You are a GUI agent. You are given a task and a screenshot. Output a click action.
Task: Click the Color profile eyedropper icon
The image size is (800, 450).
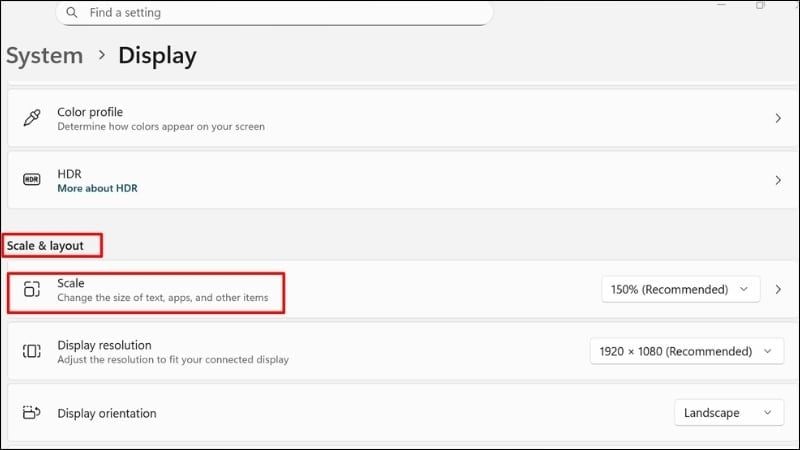click(x=31, y=119)
